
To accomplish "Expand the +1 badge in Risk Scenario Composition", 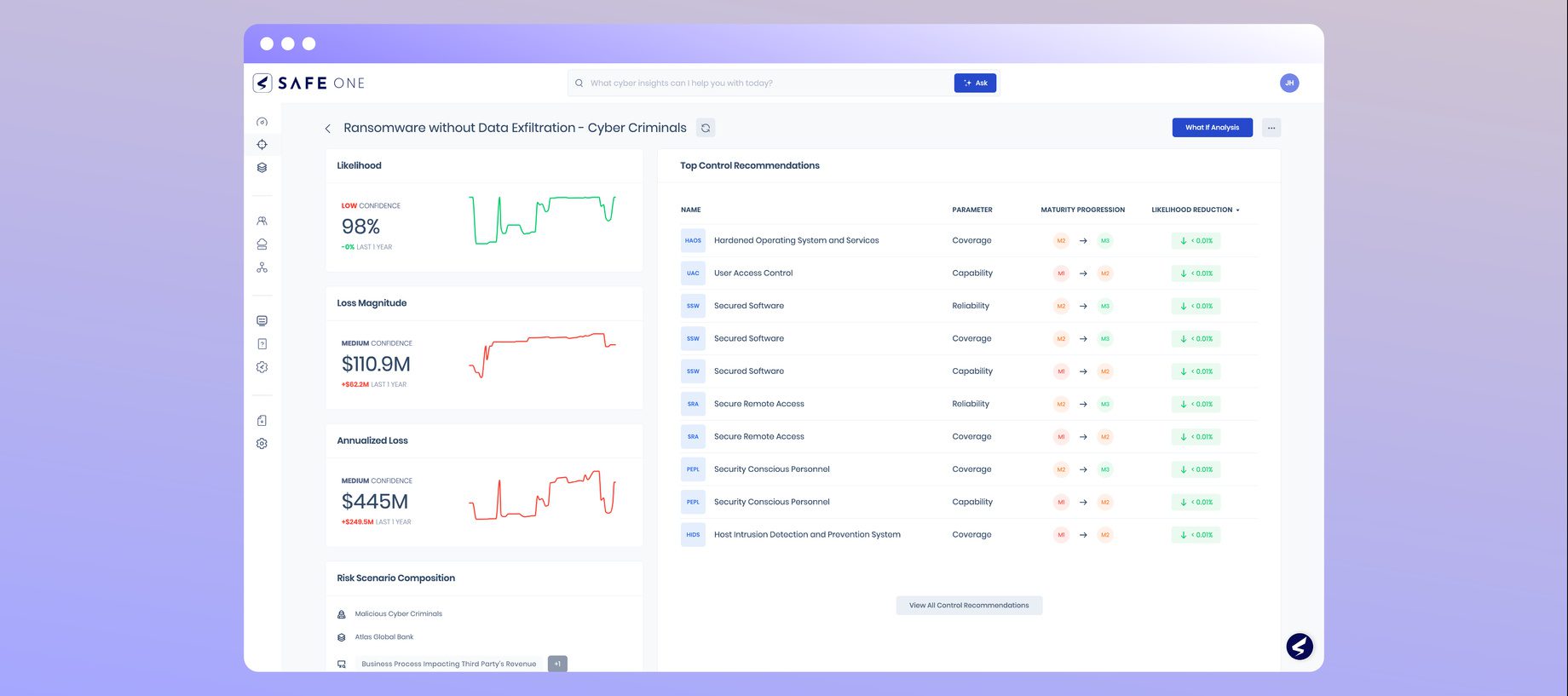I will [x=557, y=664].
